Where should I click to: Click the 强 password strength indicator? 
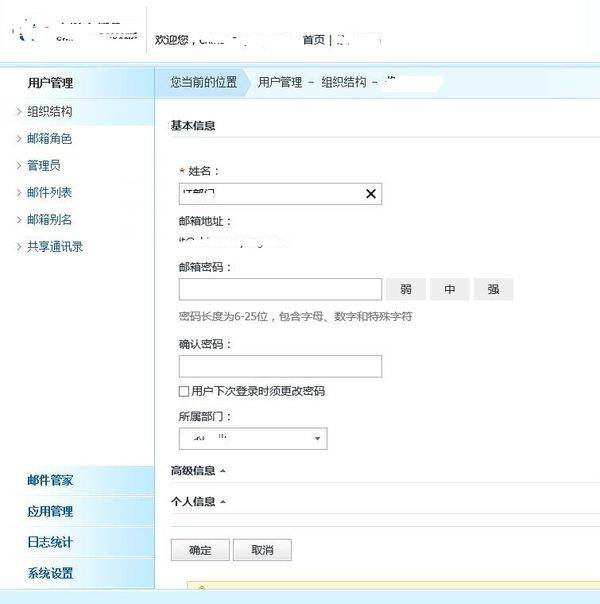point(493,289)
